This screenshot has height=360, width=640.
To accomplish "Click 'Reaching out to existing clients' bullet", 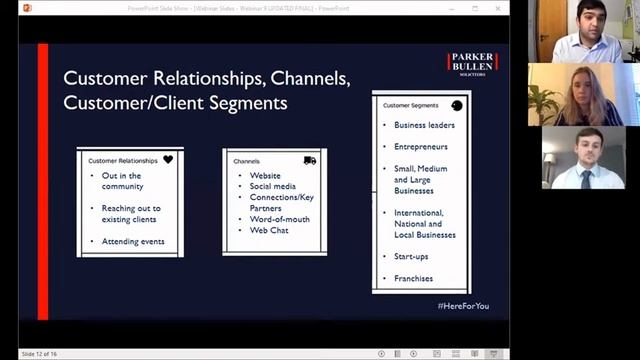I will (x=131, y=214).
